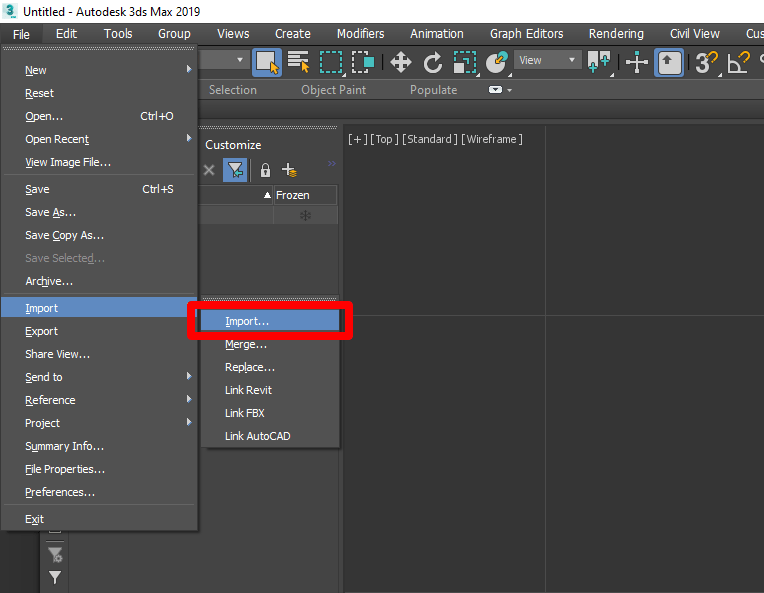Activate the Select and Move tool

pos(401,62)
